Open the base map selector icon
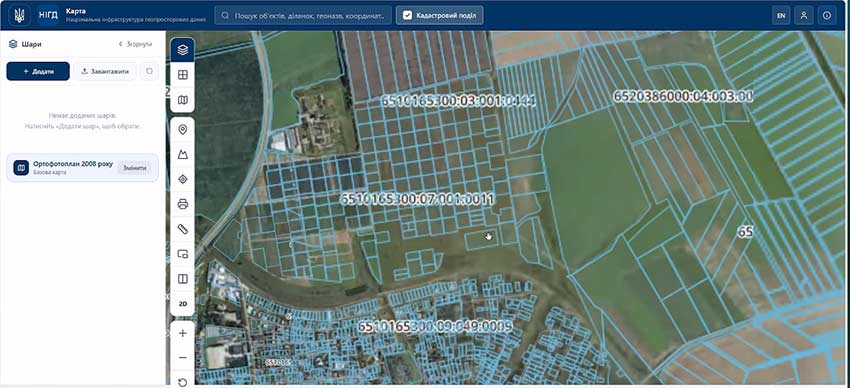This screenshot has width=850, height=388. click(183, 100)
